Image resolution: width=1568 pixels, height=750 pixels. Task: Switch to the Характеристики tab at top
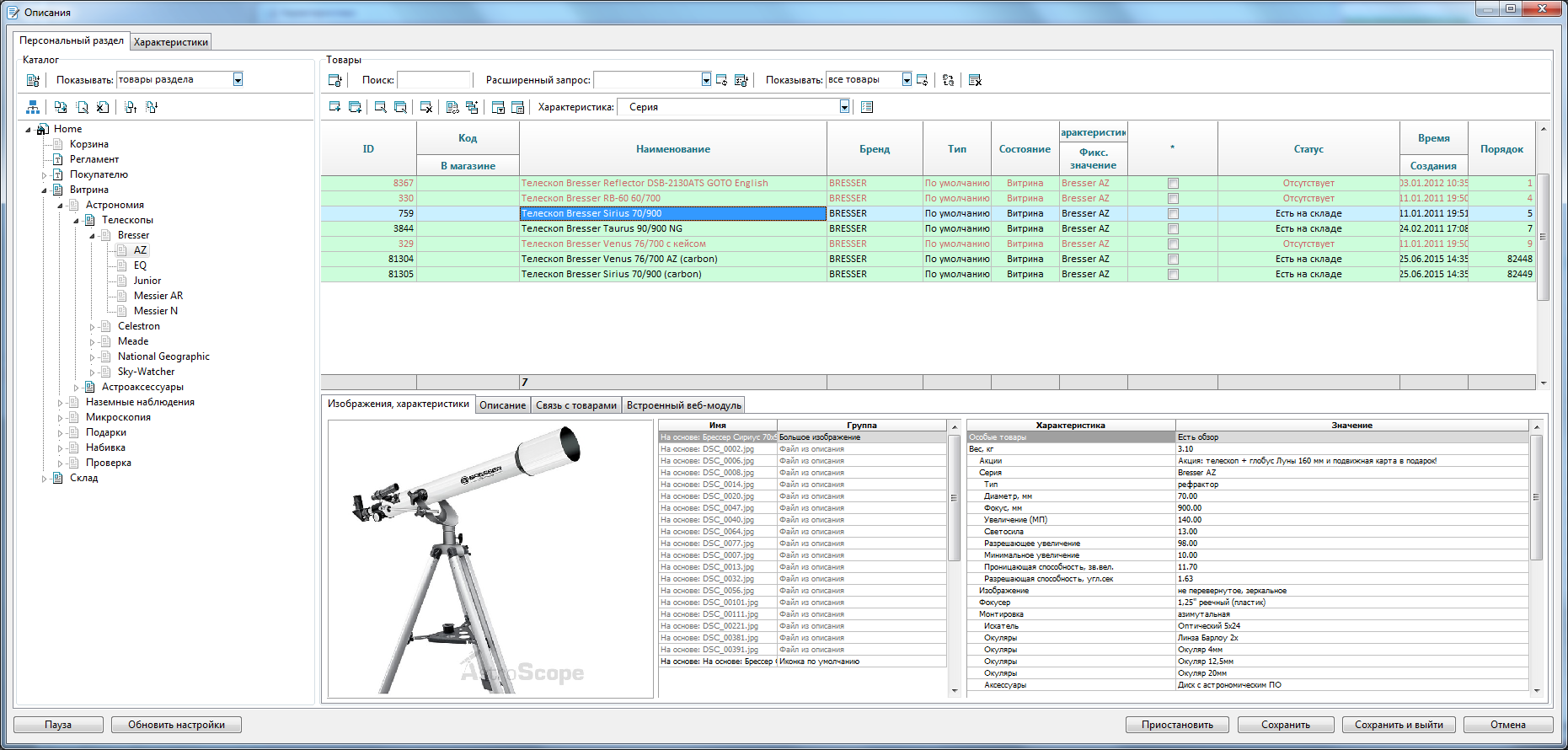pos(171,42)
